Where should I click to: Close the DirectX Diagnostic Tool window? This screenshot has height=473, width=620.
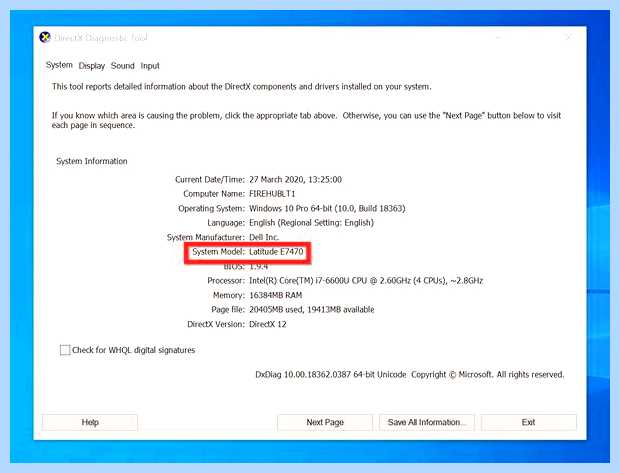(x=569, y=37)
